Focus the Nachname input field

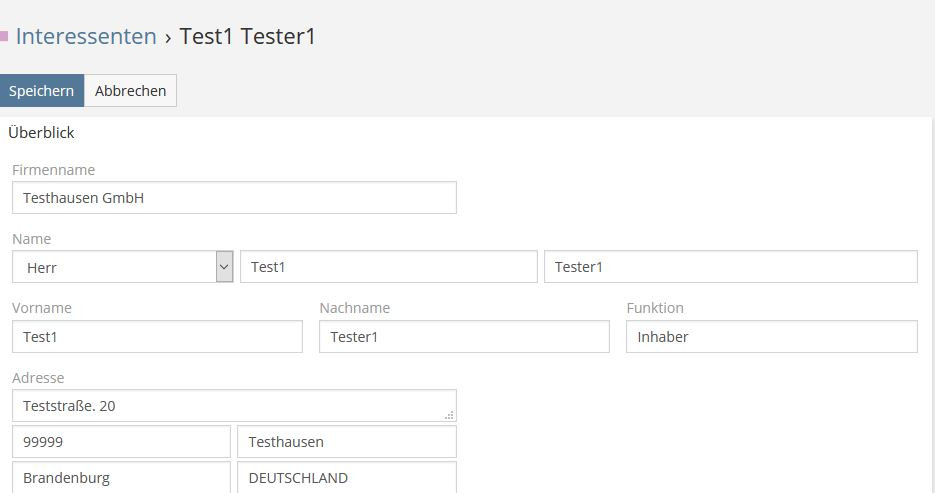click(464, 337)
